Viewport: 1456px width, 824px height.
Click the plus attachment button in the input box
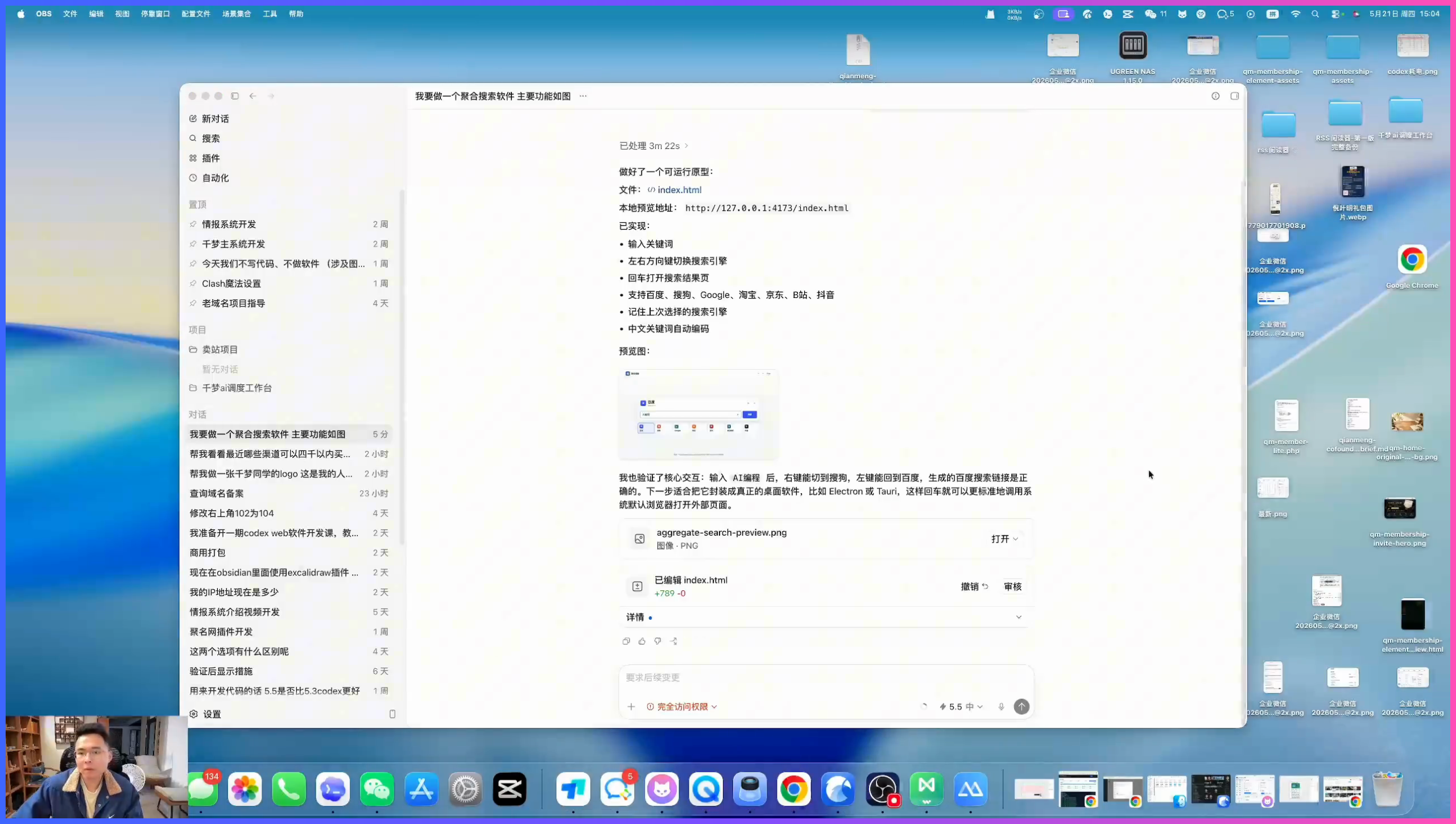pyautogui.click(x=631, y=707)
